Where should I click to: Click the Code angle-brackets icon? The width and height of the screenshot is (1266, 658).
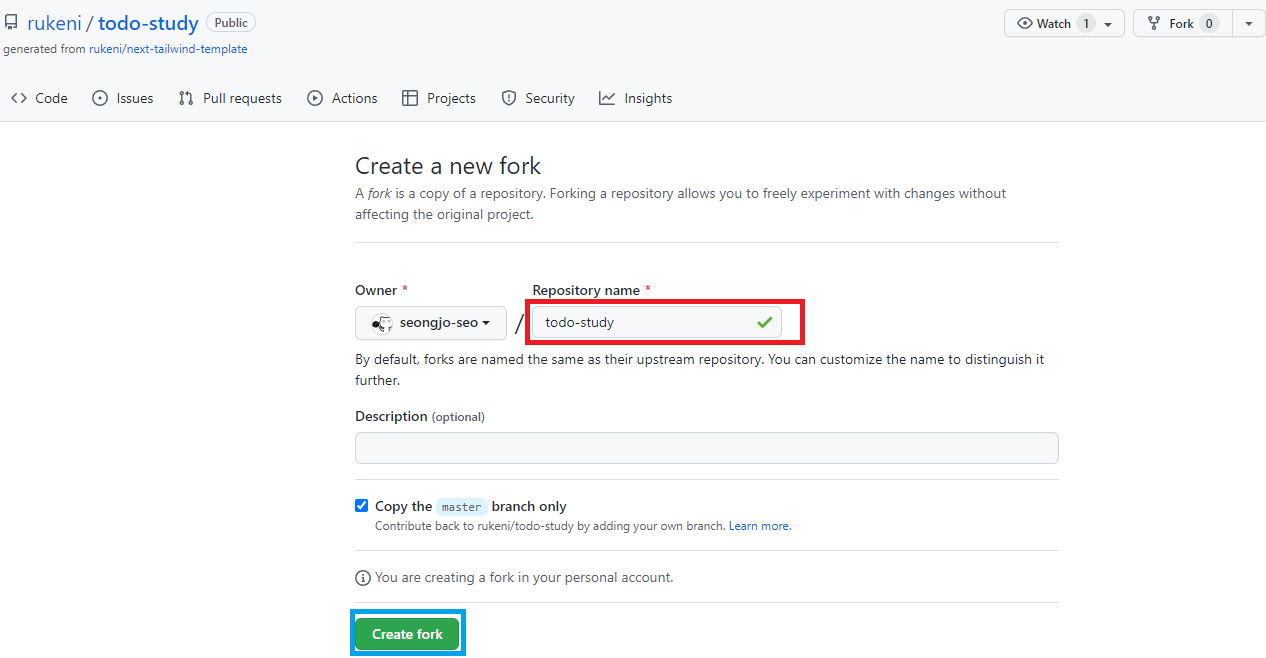tap(19, 98)
